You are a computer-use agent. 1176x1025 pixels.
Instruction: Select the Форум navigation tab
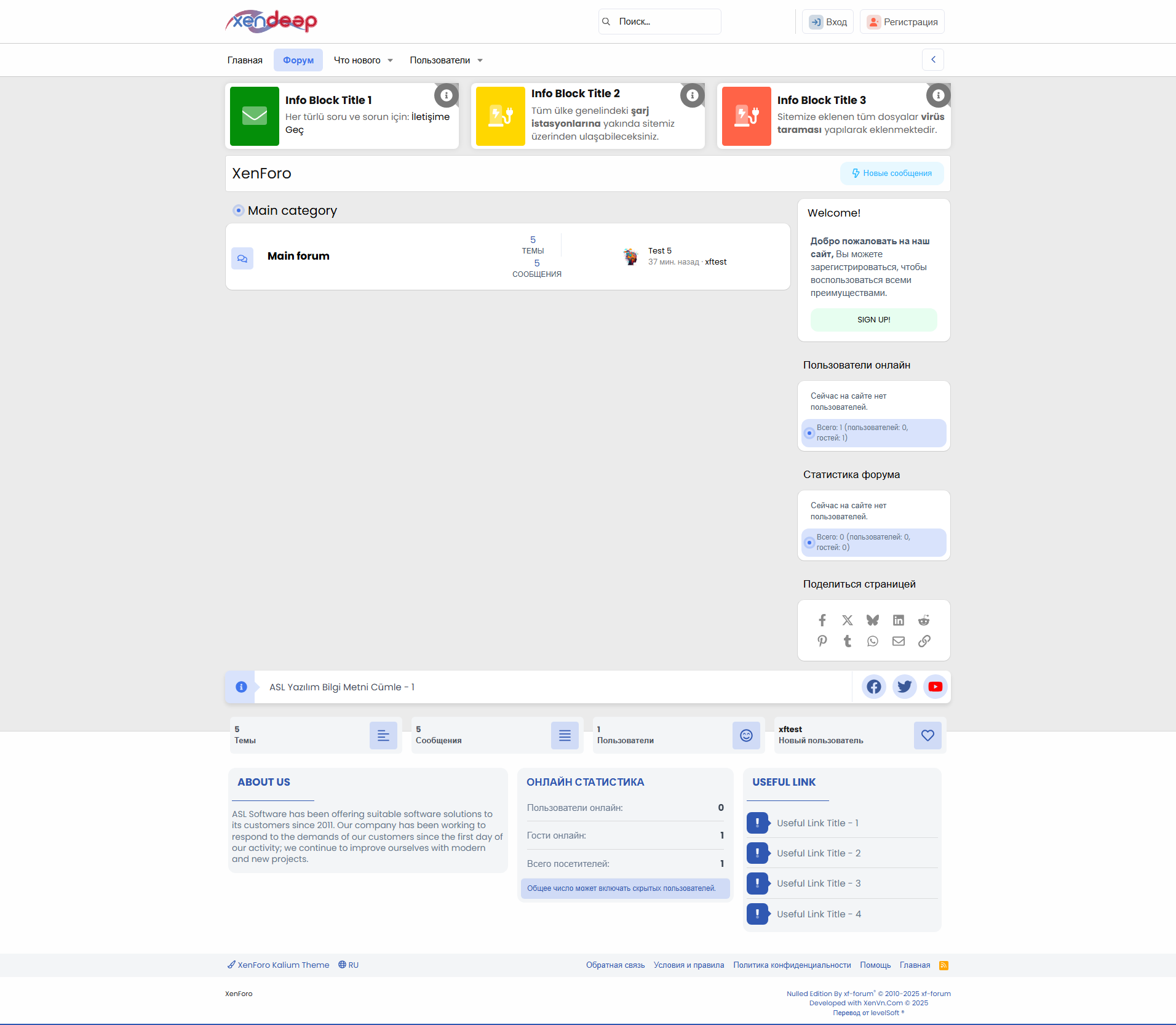pyautogui.click(x=298, y=60)
